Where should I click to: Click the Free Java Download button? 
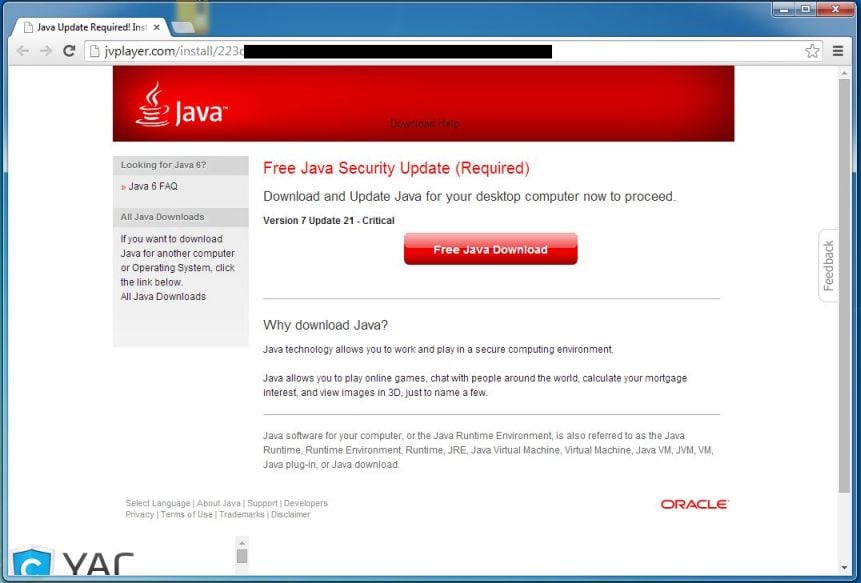[490, 249]
